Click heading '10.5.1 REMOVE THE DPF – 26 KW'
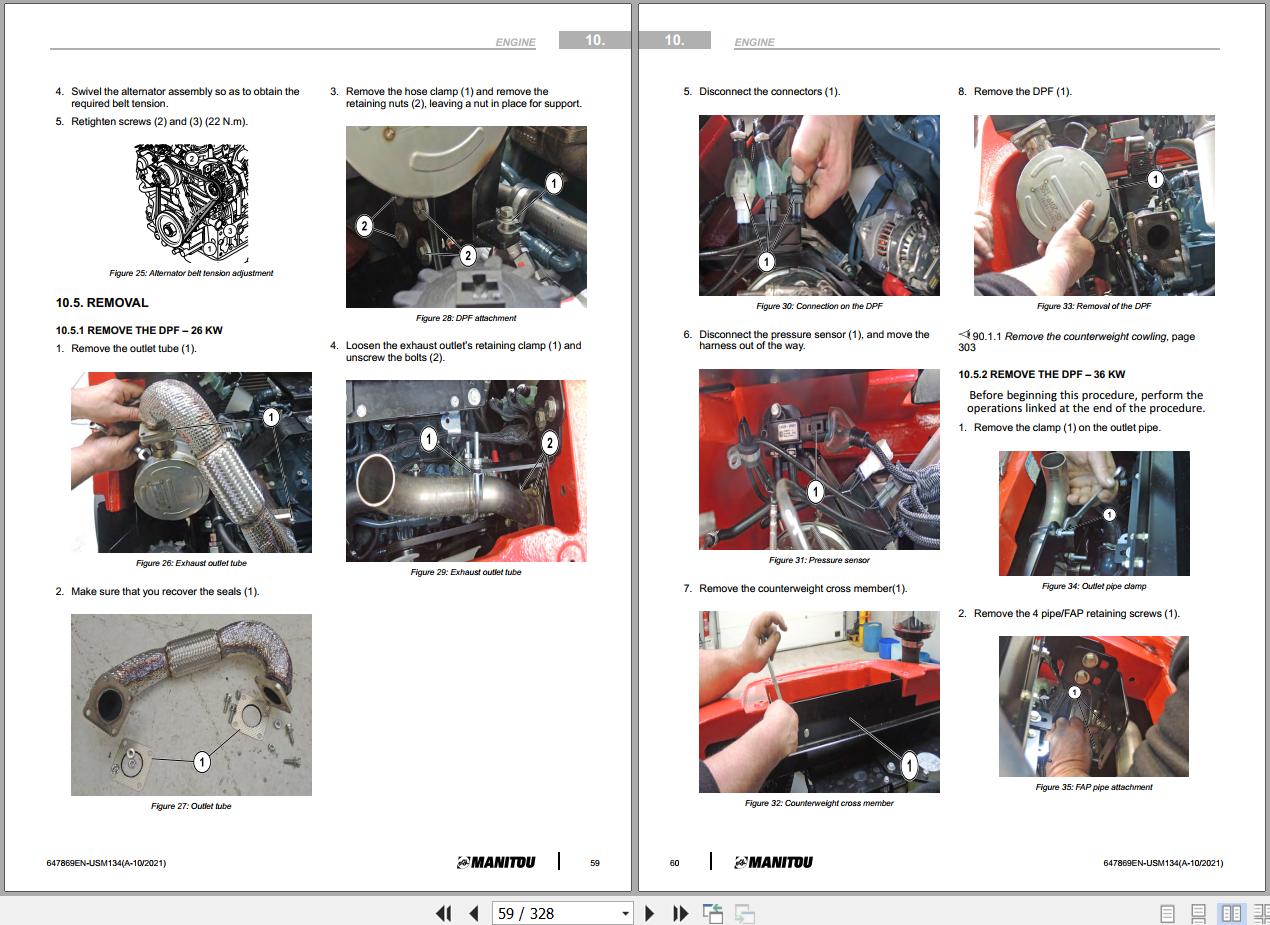 click(x=139, y=330)
